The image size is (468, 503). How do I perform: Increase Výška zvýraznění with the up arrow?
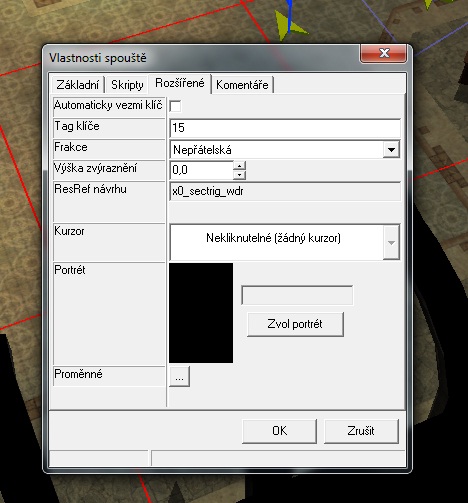click(x=239, y=165)
